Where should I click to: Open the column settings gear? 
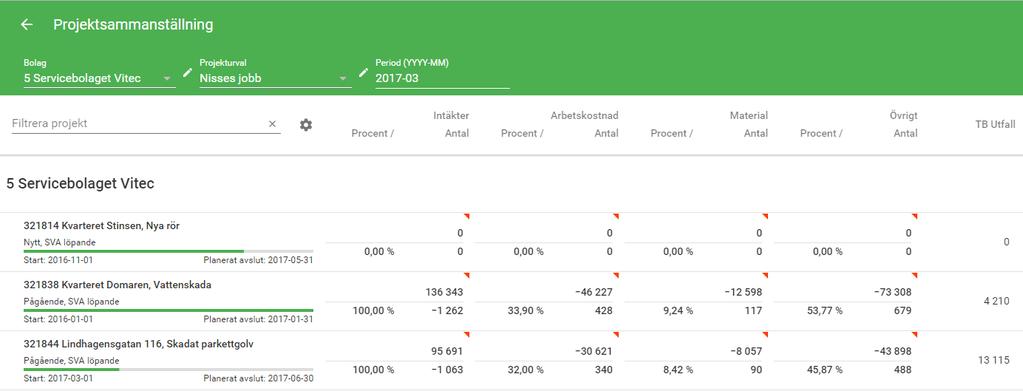pos(306,124)
